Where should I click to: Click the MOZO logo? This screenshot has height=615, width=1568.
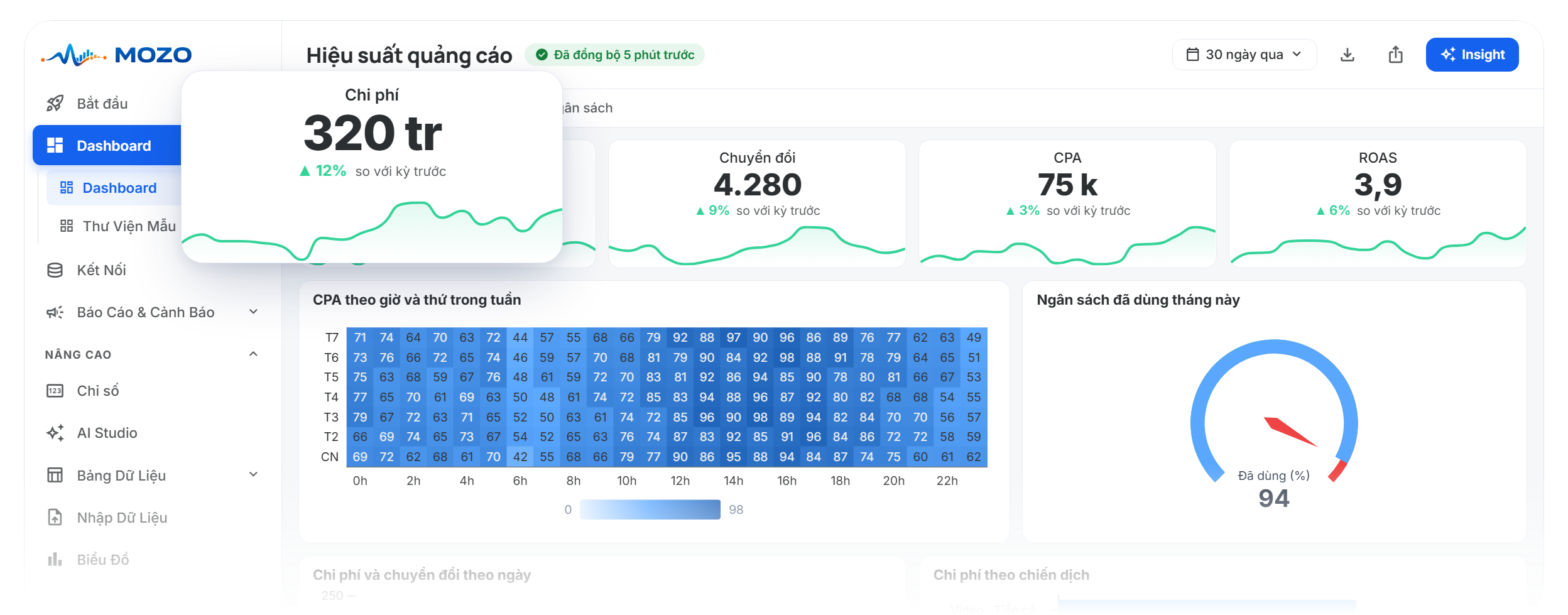pyautogui.click(x=116, y=55)
